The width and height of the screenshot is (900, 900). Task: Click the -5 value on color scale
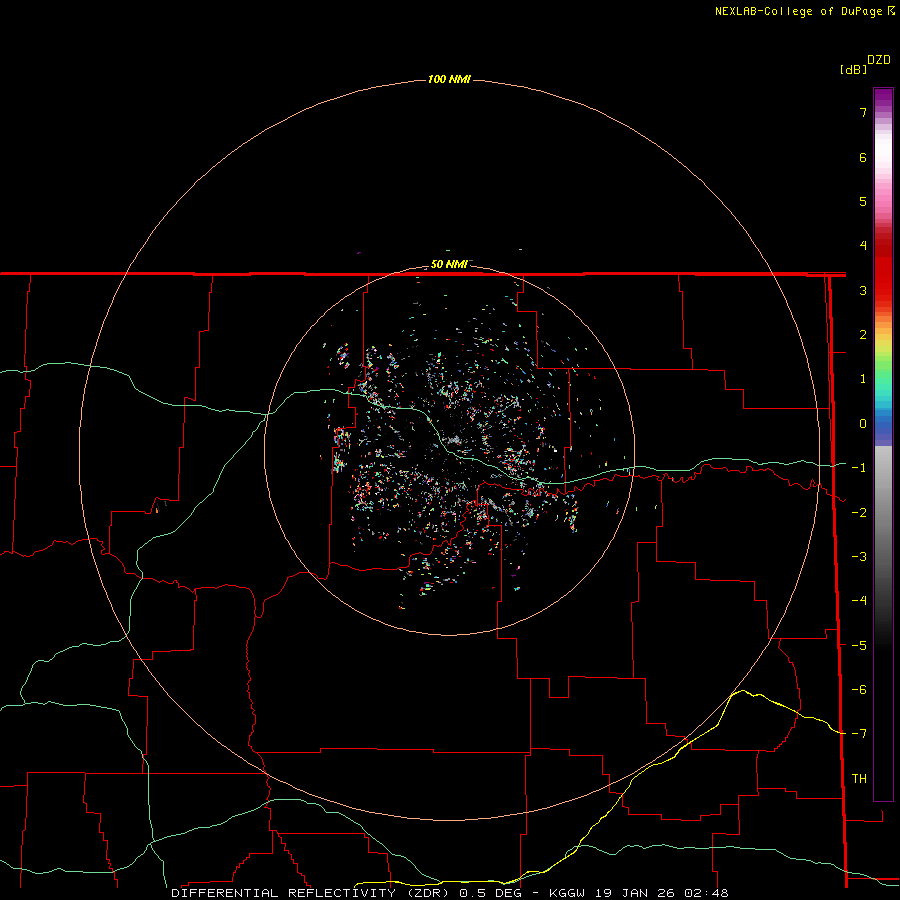click(859, 646)
